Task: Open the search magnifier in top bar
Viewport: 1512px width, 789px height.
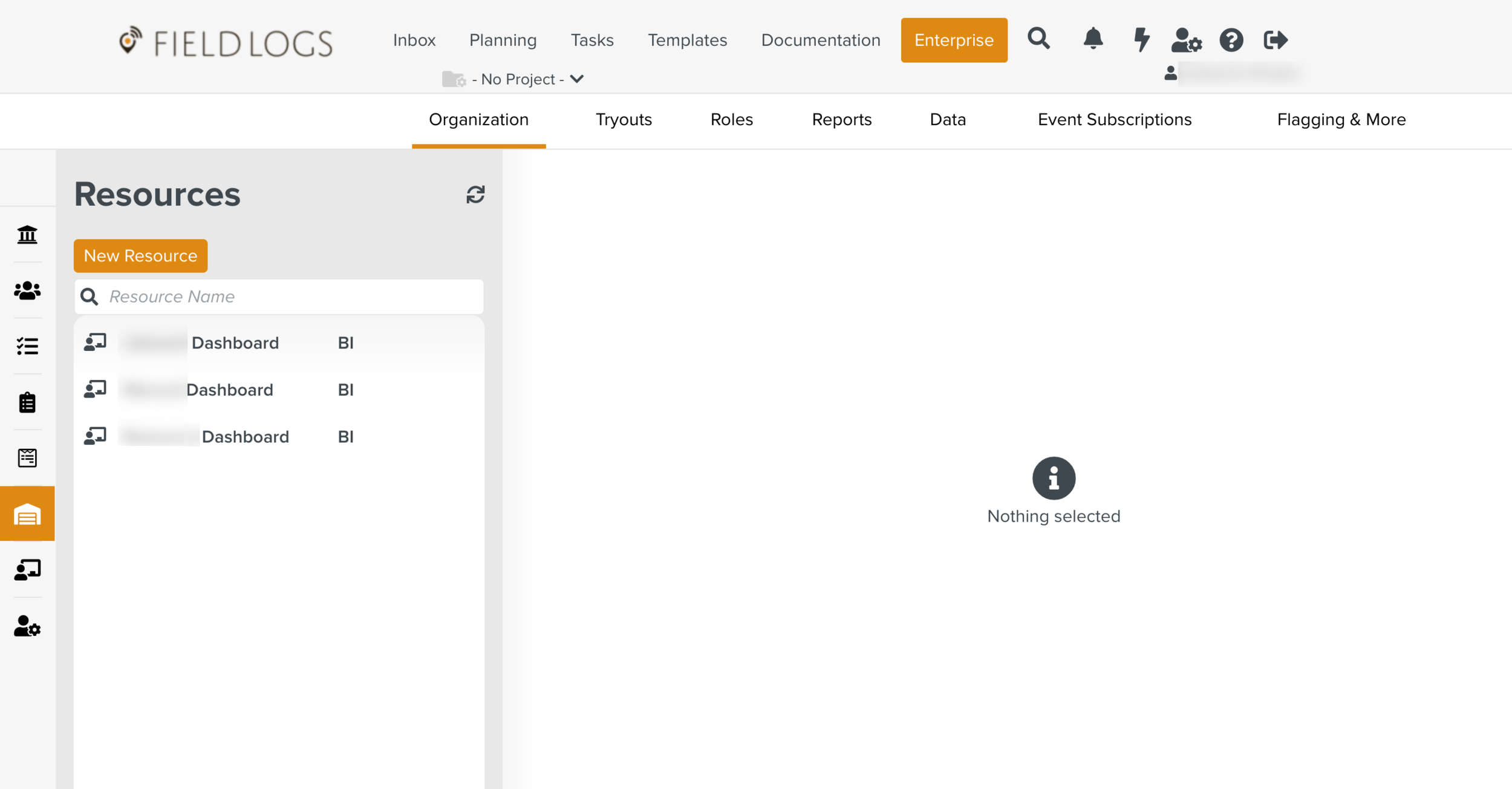Action: [1038, 39]
